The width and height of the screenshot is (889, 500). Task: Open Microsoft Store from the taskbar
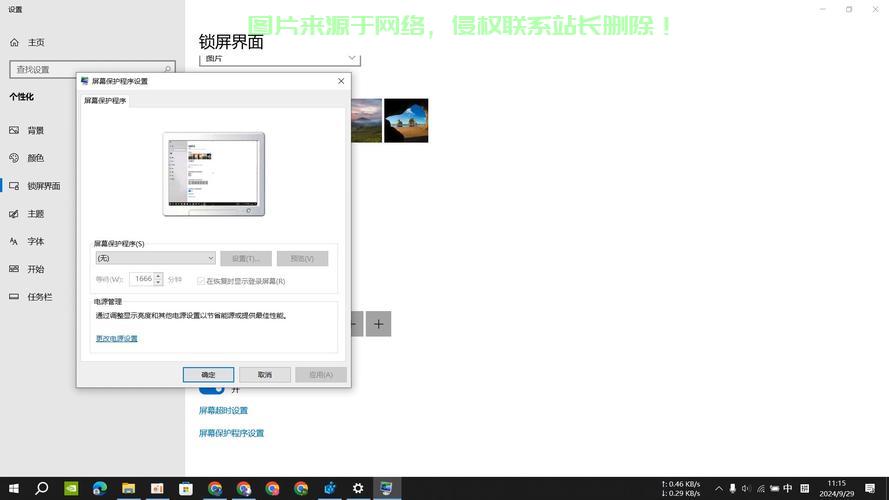186,488
